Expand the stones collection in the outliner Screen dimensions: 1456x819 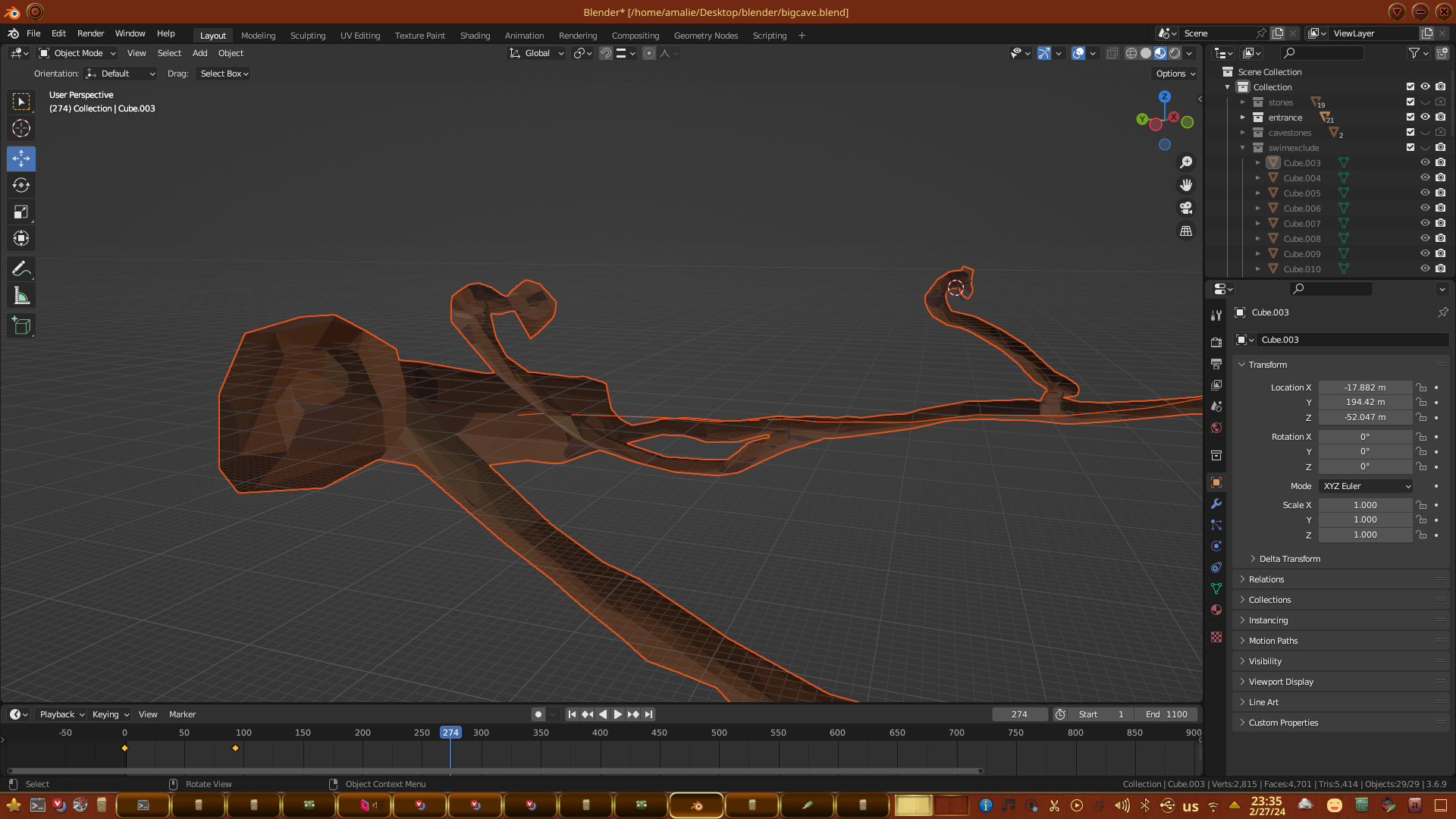click(x=1243, y=102)
